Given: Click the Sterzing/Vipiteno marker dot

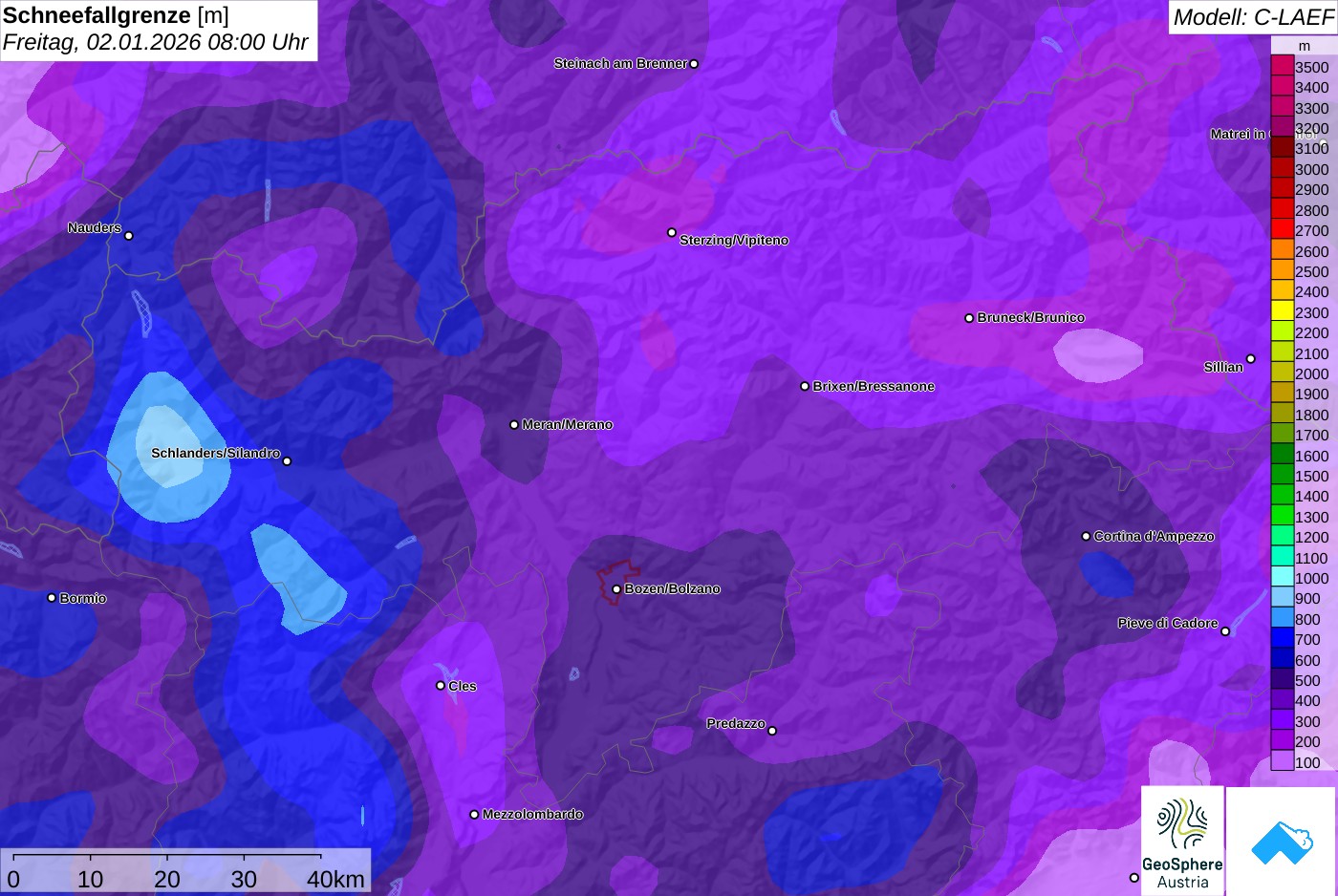Looking at the screenshot, I should (672, 232).
